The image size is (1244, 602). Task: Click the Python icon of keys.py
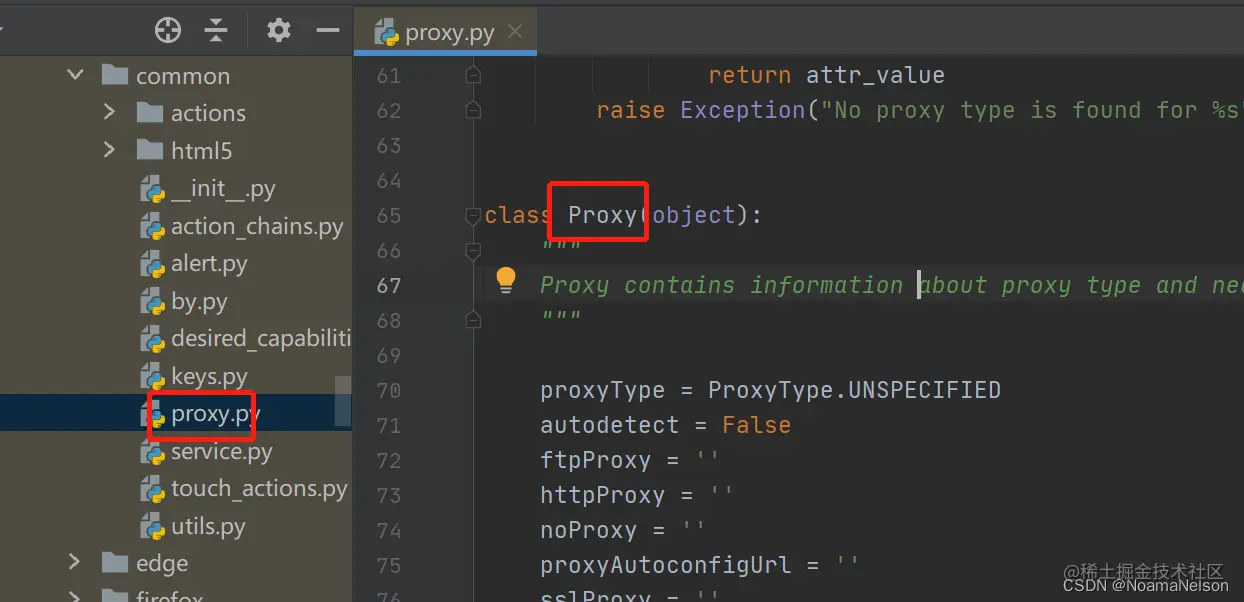coord(152,377)
